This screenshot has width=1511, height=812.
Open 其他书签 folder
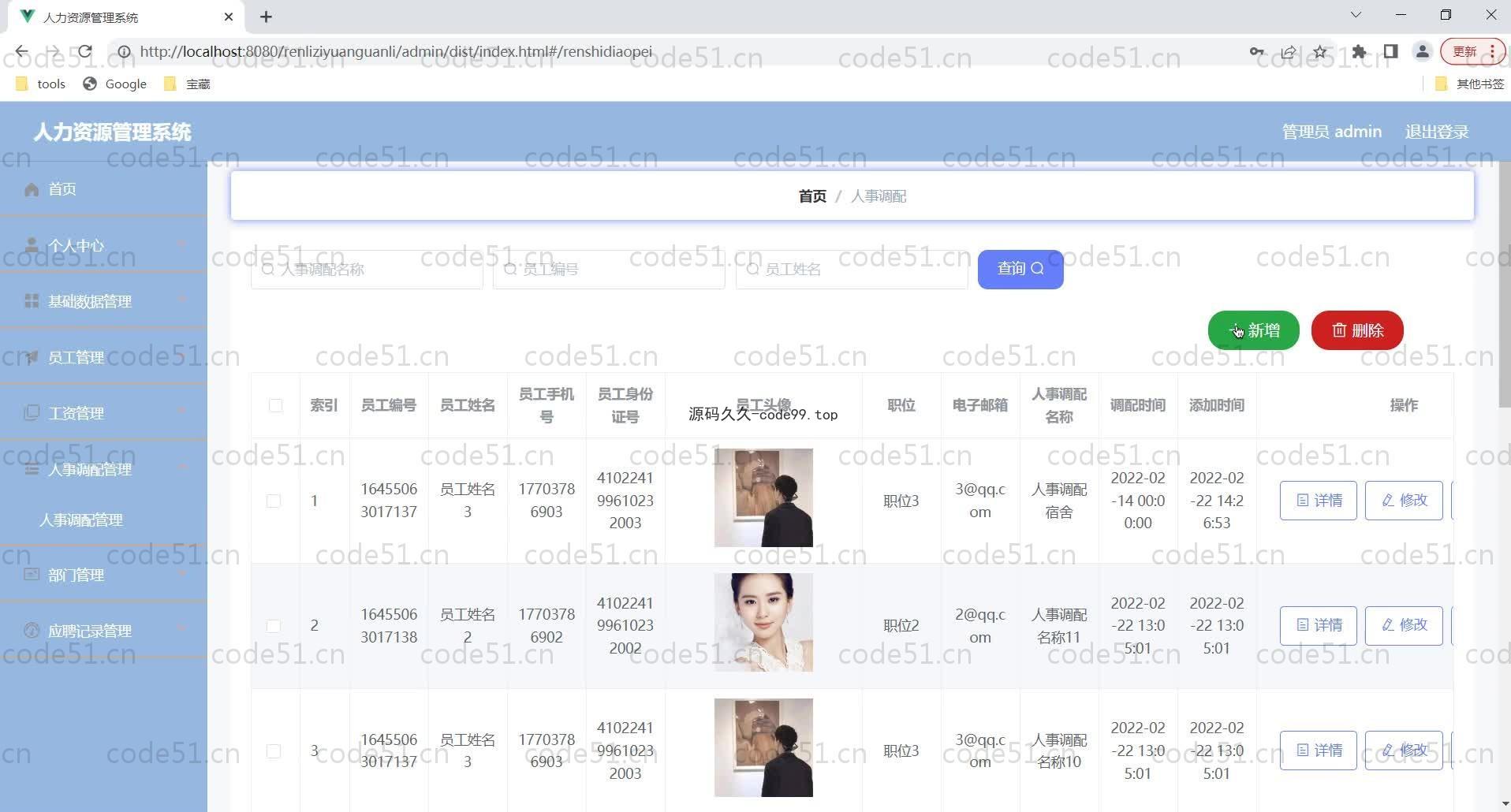pos(1469,84)
